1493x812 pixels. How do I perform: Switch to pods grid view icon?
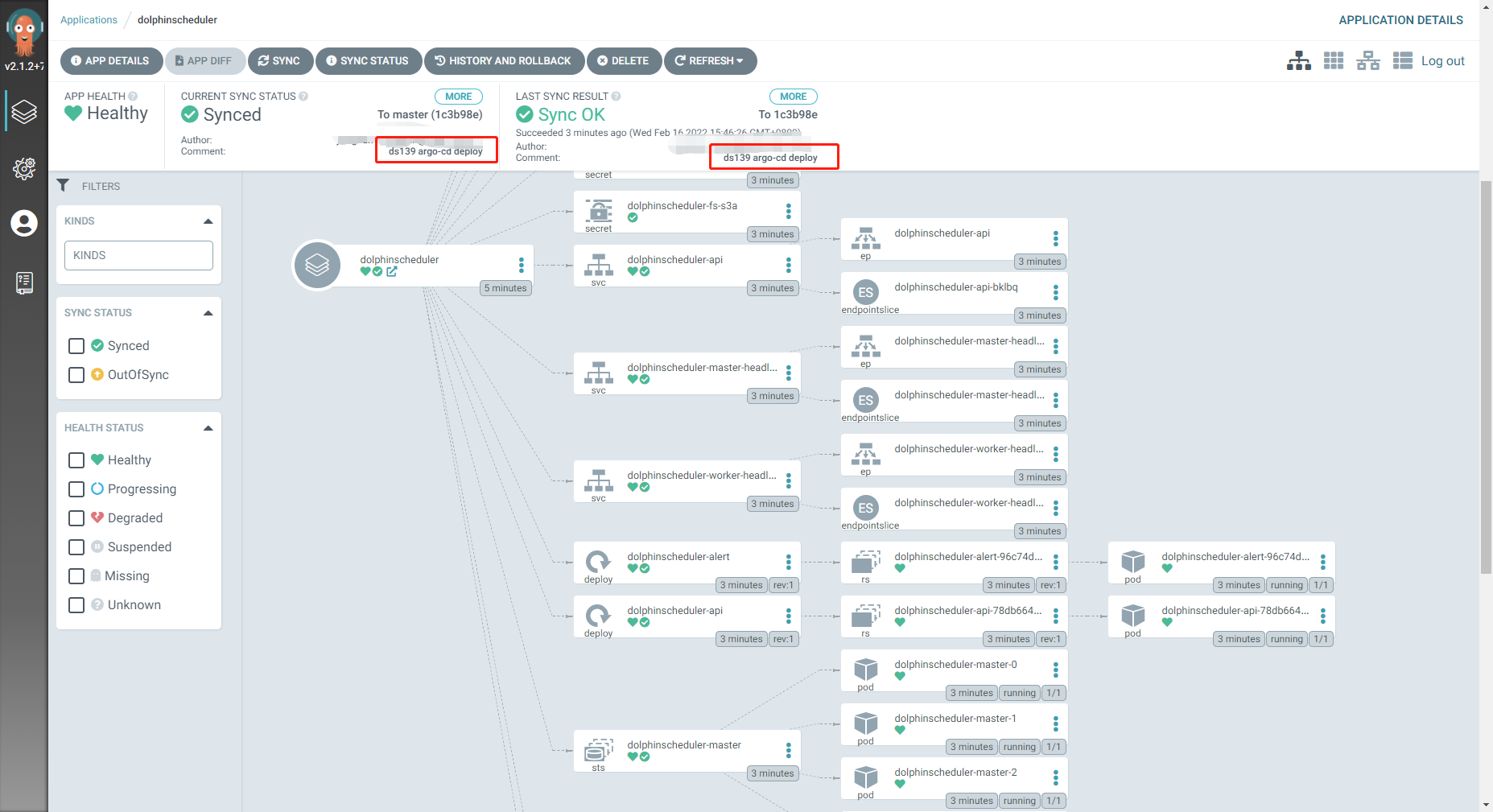pyautogui.click(x=1334, y=61)
